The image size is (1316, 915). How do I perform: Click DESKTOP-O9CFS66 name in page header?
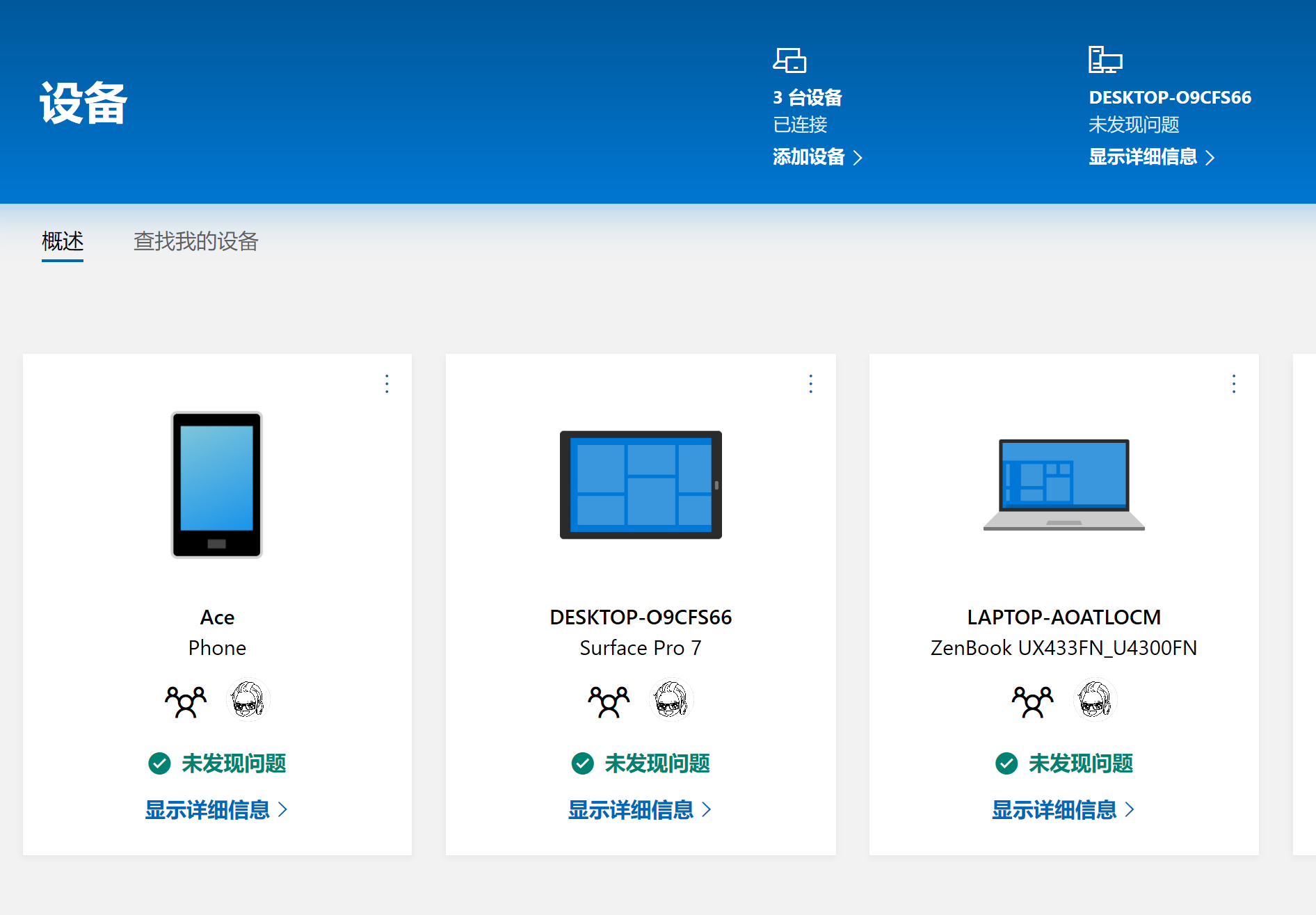[1170, 97]
